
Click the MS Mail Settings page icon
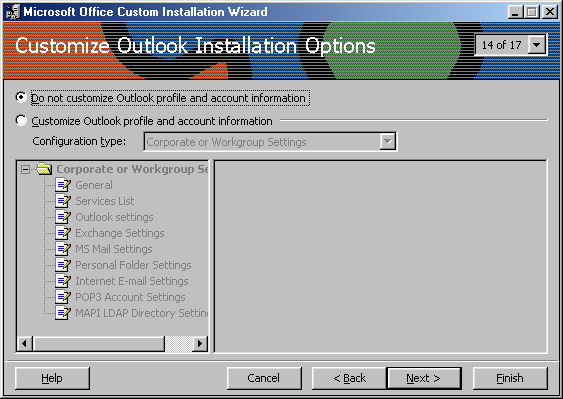[x=63, y=249]
